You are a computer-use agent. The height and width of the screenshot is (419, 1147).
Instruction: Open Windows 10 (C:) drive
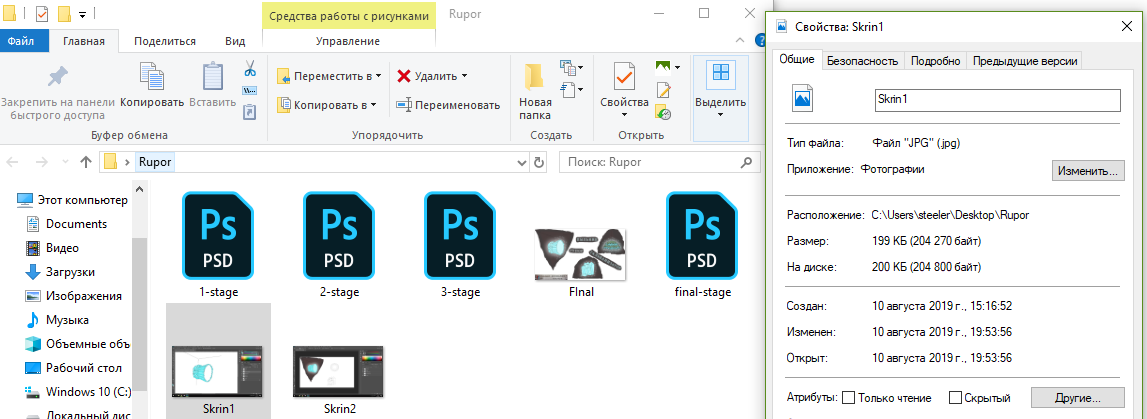(77, 391)
